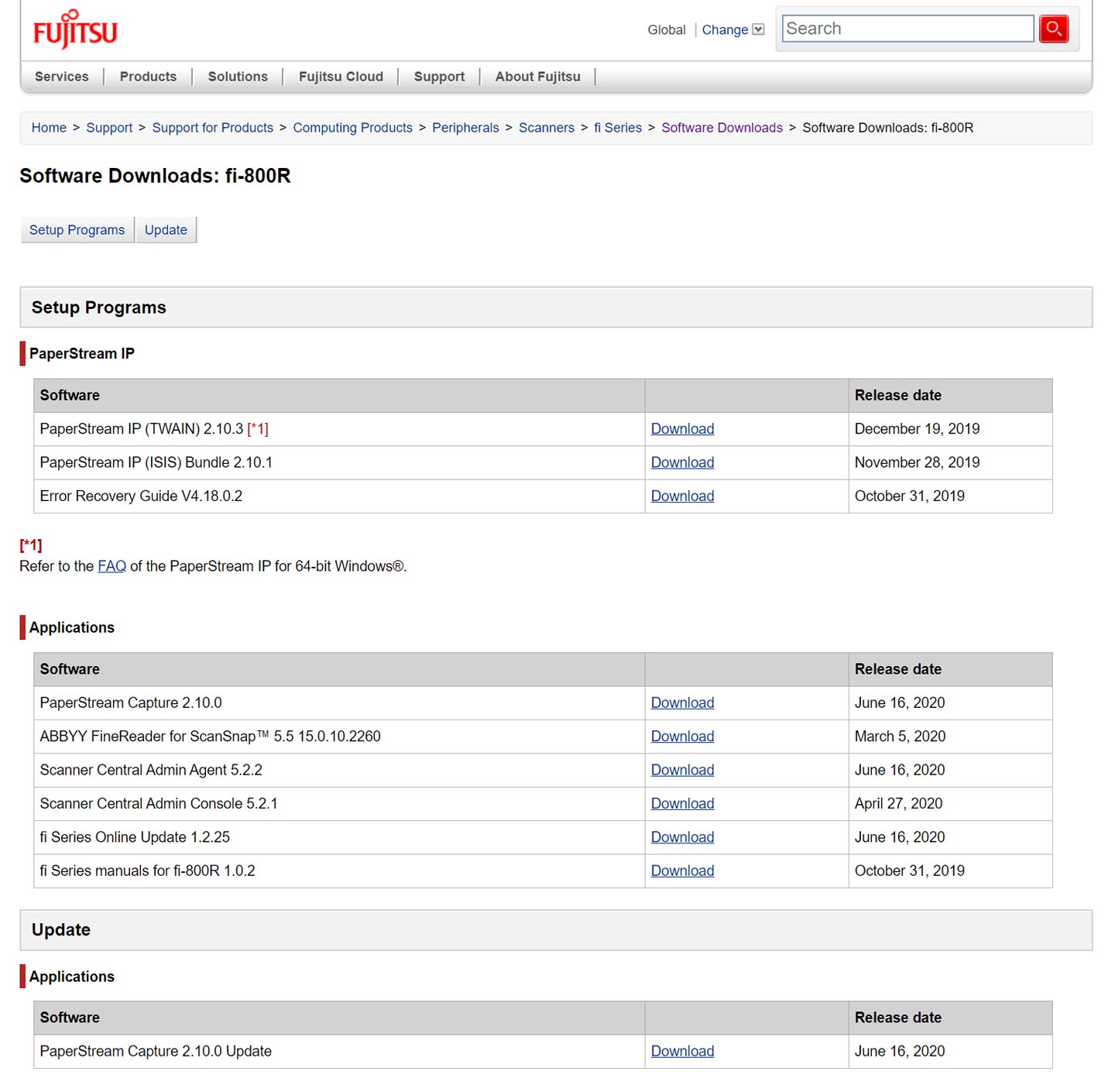The width and height of the screenshot is (1115, 1092).
Task: Click the Global region label
Action: pos(667,30)
